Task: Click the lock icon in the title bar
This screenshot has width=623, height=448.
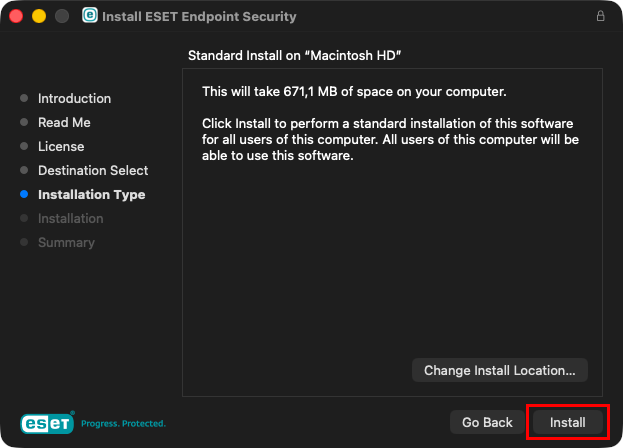Action: click(x=600, y=17)
